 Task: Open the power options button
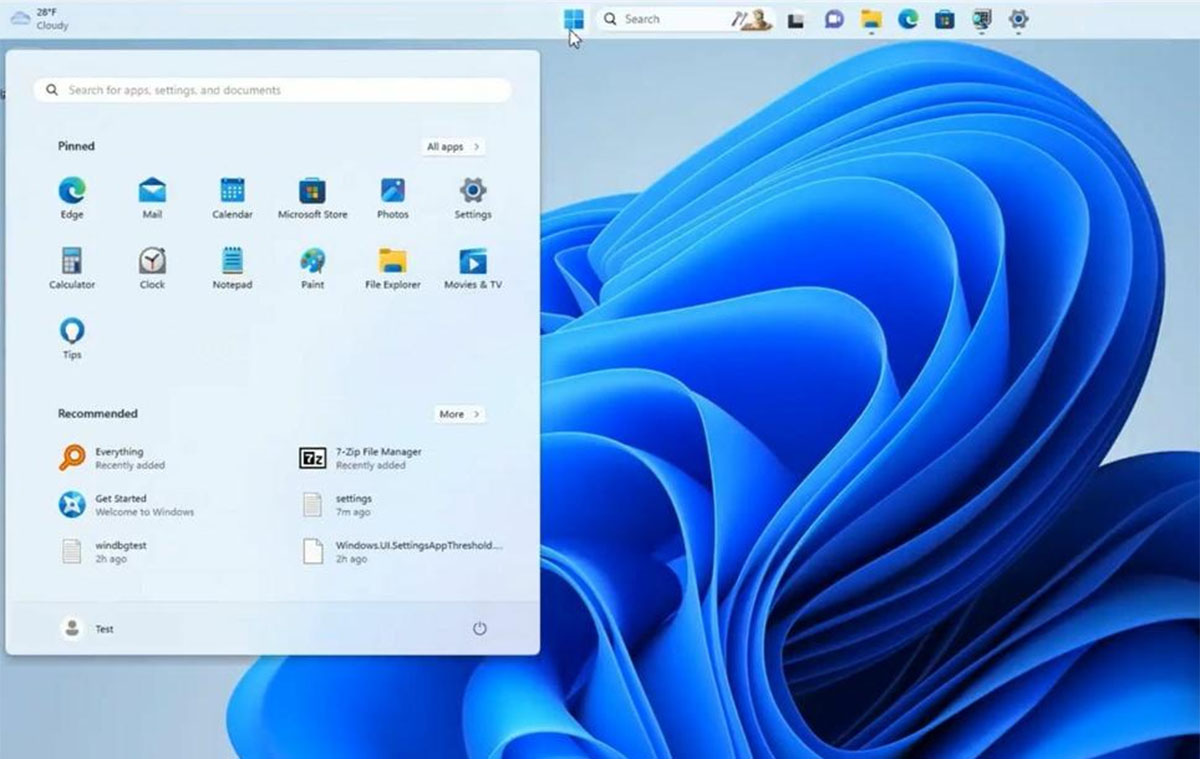479,628
